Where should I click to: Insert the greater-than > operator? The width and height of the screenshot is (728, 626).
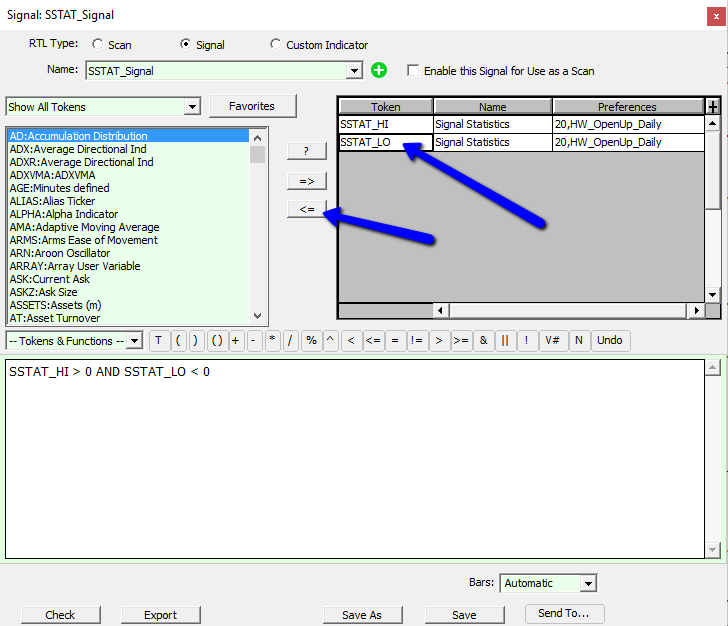point(439,340)
